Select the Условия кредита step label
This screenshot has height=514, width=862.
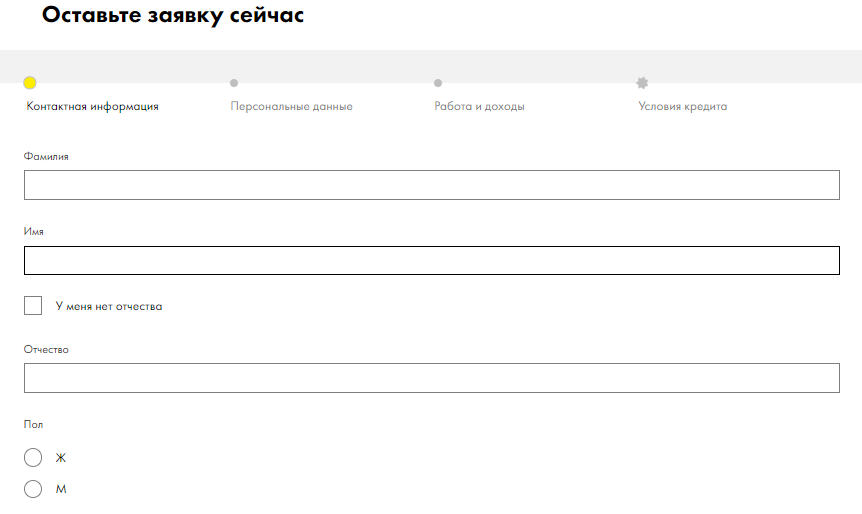(x=682, y=106)
